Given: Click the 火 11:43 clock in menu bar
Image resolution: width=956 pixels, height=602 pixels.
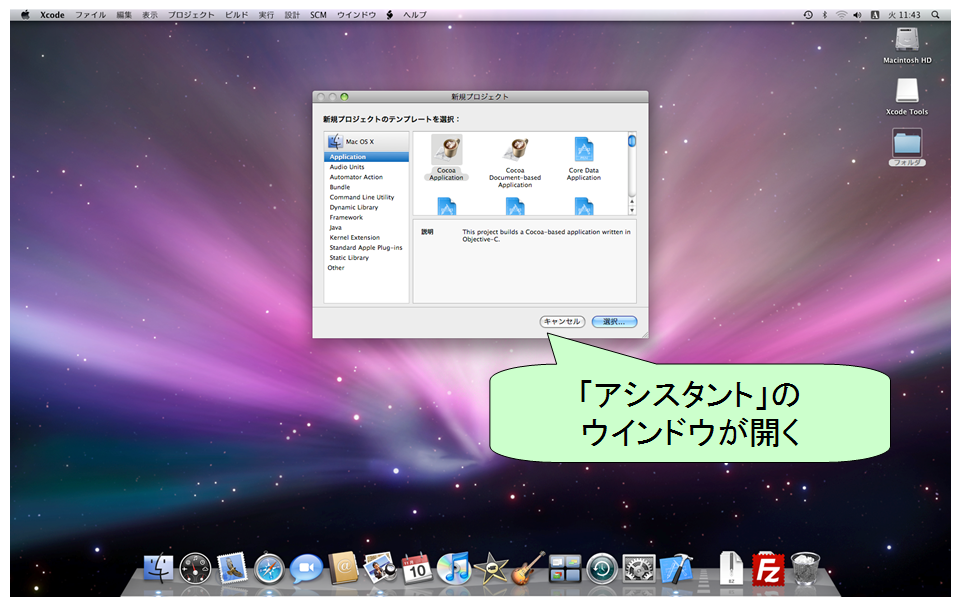Looking at the screenshot, I should tap(904, 15).
